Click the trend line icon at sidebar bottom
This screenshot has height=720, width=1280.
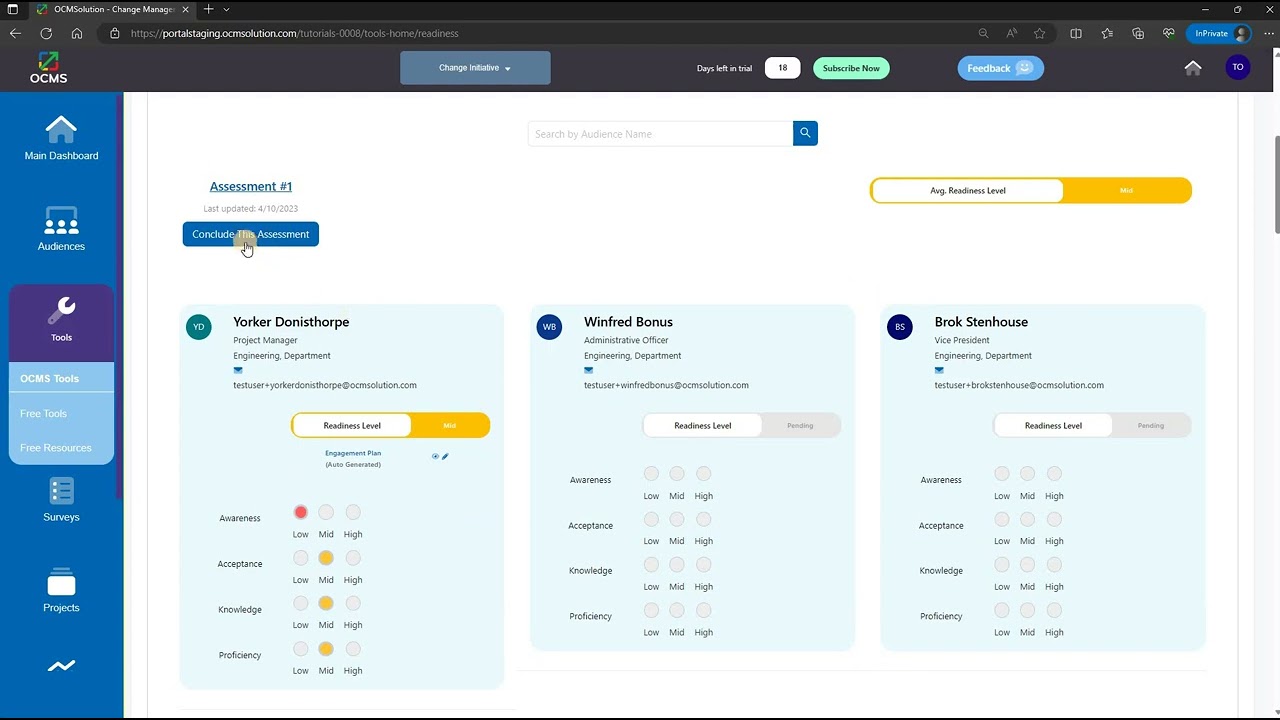click(x=61, y=666)
